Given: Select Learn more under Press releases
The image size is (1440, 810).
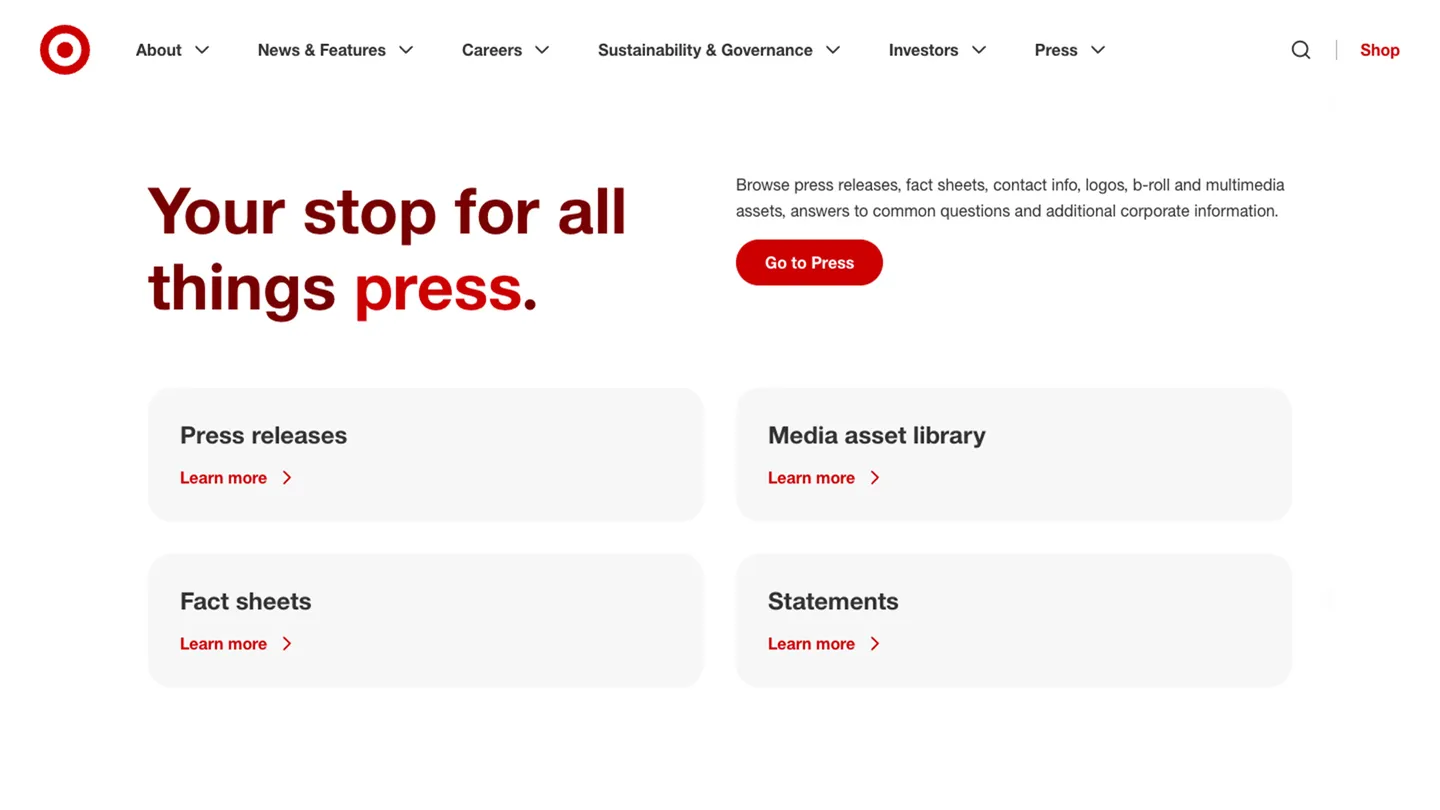Looking at the screenshot, I should click(x=223, y=478).
